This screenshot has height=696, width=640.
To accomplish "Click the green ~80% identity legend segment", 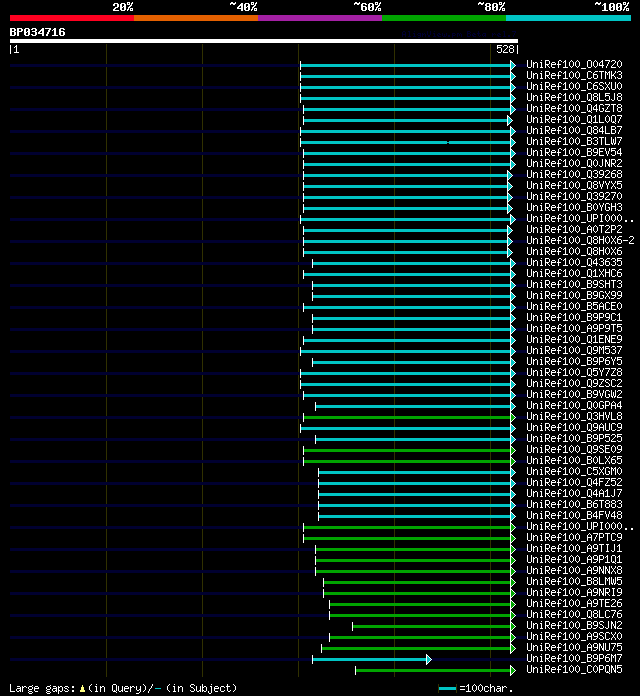I will pos(444,18).
